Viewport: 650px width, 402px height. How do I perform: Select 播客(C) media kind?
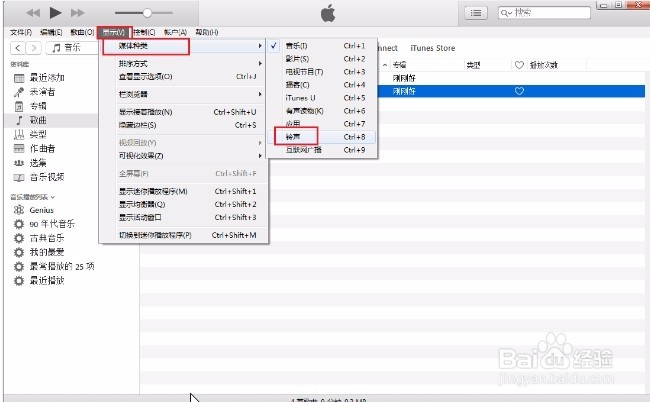click(x=322, y=85)
